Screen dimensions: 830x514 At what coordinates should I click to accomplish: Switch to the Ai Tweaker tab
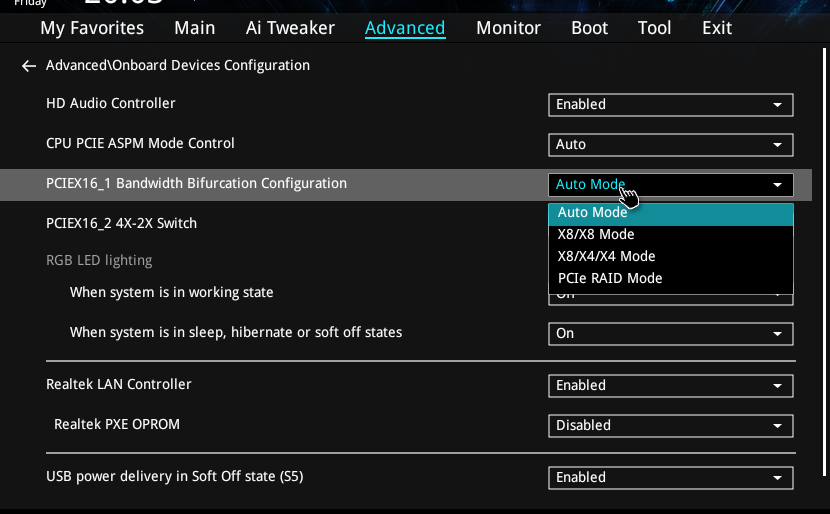pos(289,28)
